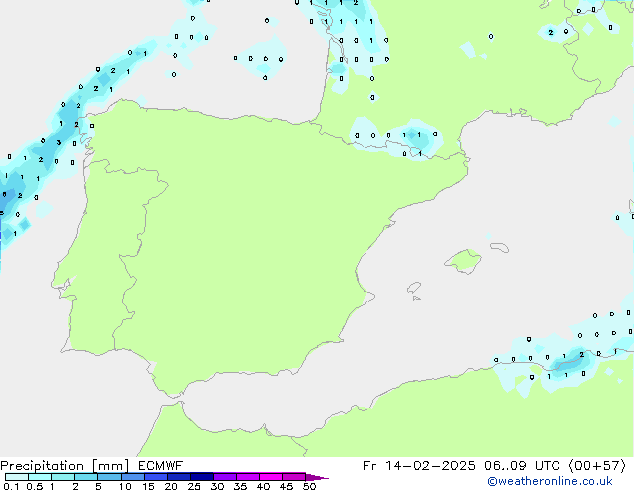634x490 pixels.
Task: Click the 0.1–0.5 mm legend color box
Action: [x=17, y=477]
